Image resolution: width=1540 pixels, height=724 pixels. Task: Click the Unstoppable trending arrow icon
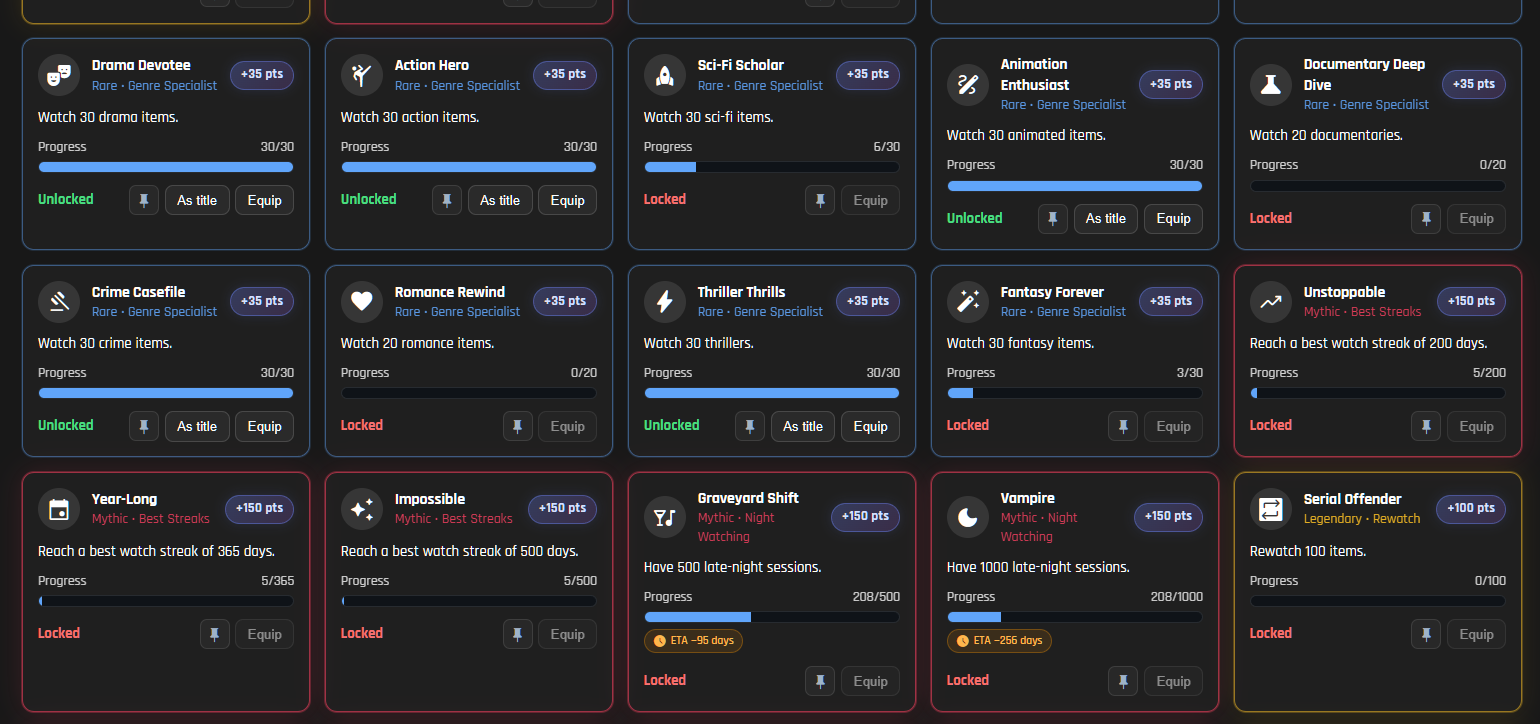point(1271,301)
